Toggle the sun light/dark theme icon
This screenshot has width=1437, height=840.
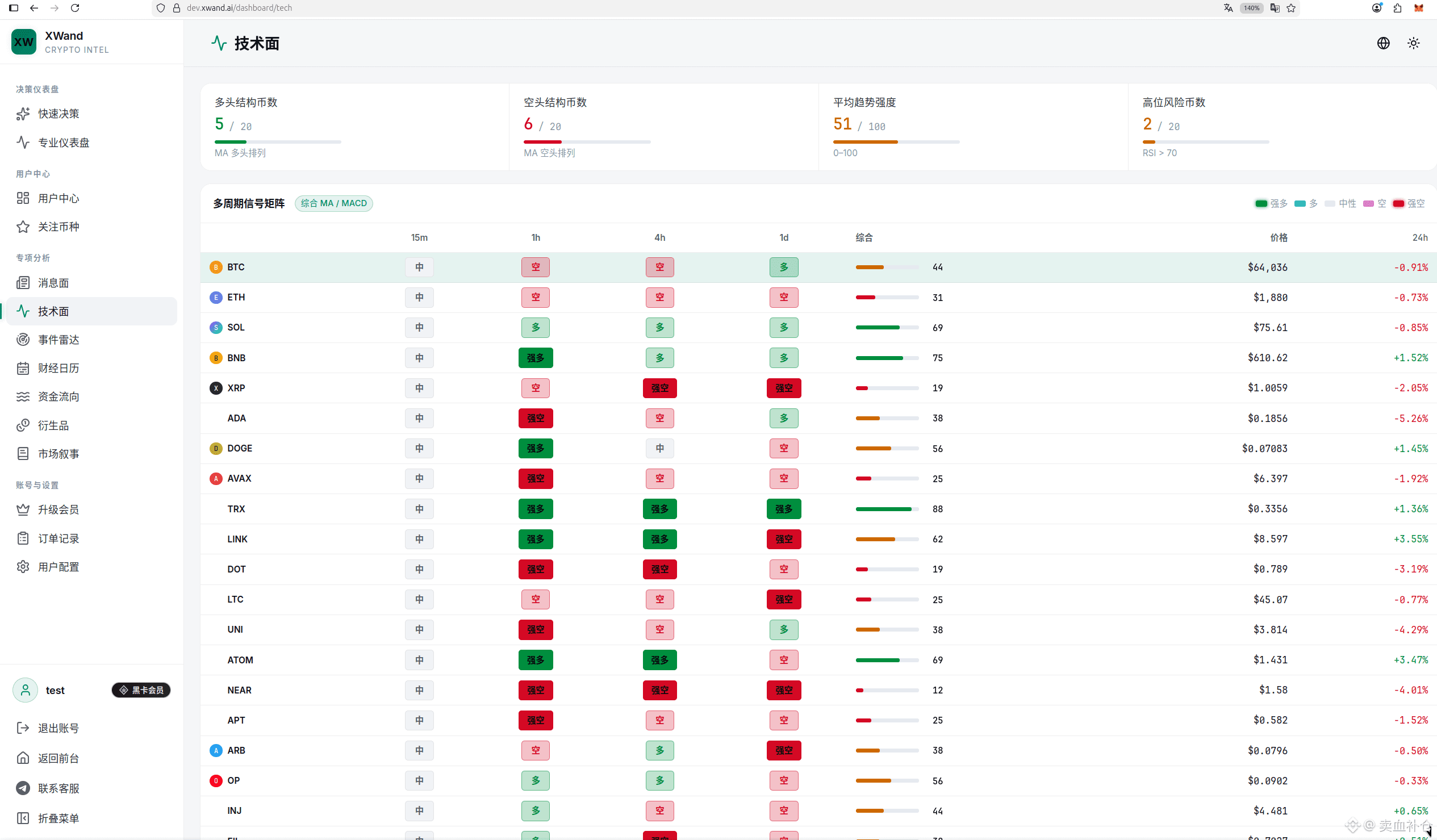pyautogui.click(x=1413, y=43)
